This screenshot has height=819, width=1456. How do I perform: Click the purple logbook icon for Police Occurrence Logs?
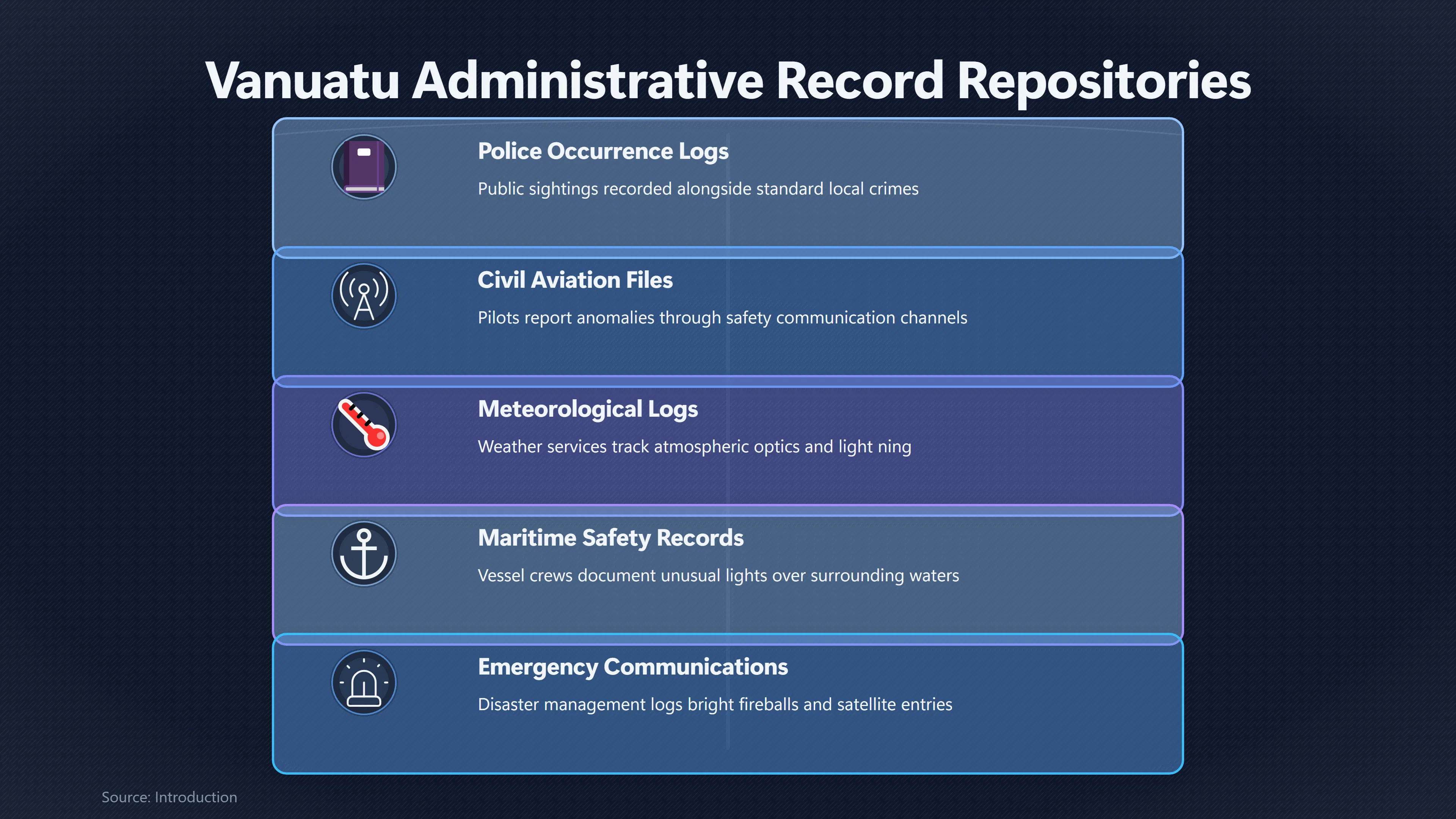click(364, 167)
